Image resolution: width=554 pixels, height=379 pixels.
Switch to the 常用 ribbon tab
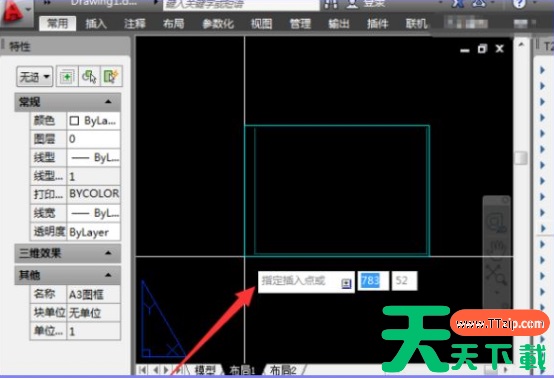(58, 24)
